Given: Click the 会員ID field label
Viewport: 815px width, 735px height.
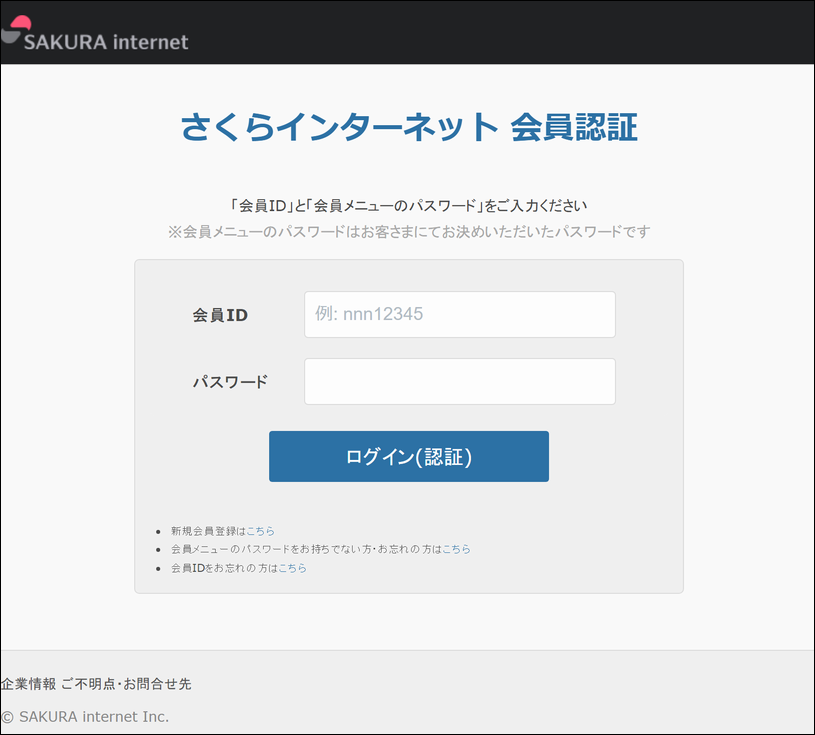Looking at the screenshot, I should [x=220, y=315].
